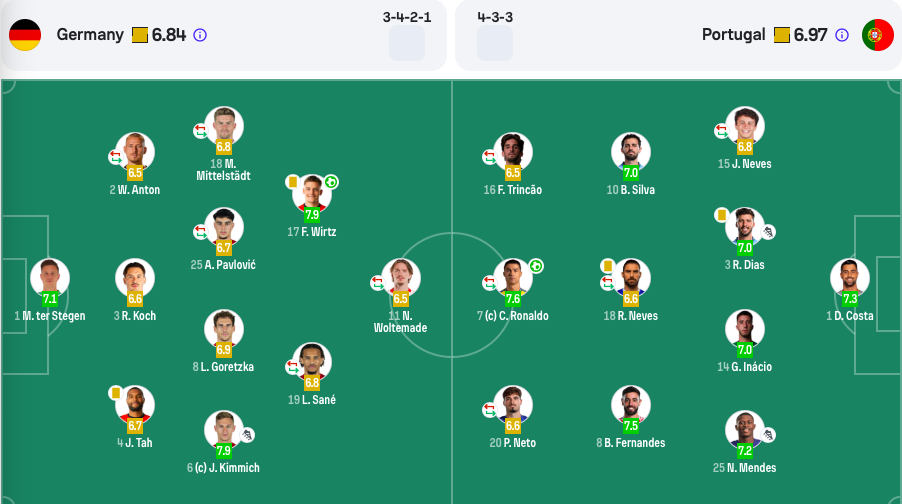902x504 pixels.
Task: Click the Germany team name
Action: pos(90,35)
